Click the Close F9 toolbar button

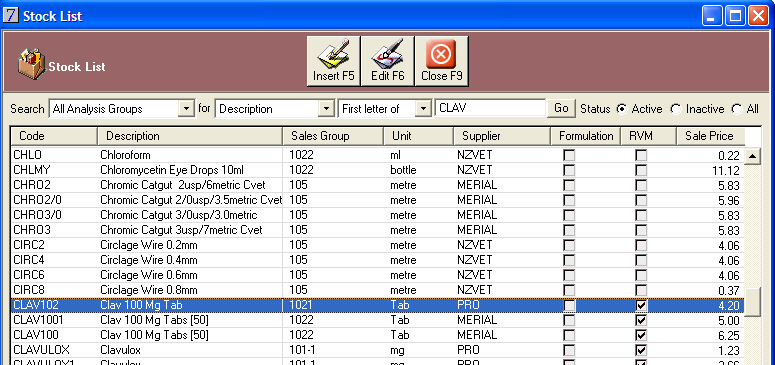(441, 61)
